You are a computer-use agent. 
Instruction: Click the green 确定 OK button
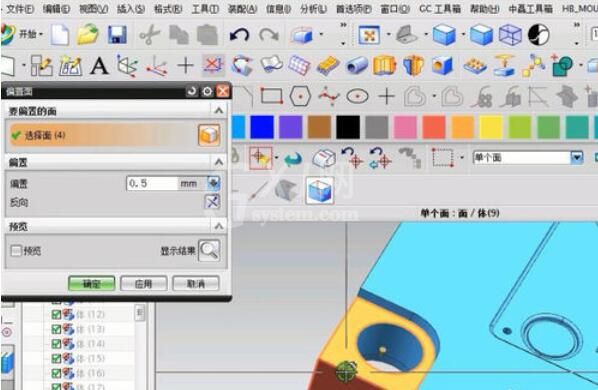pos(92,284)
